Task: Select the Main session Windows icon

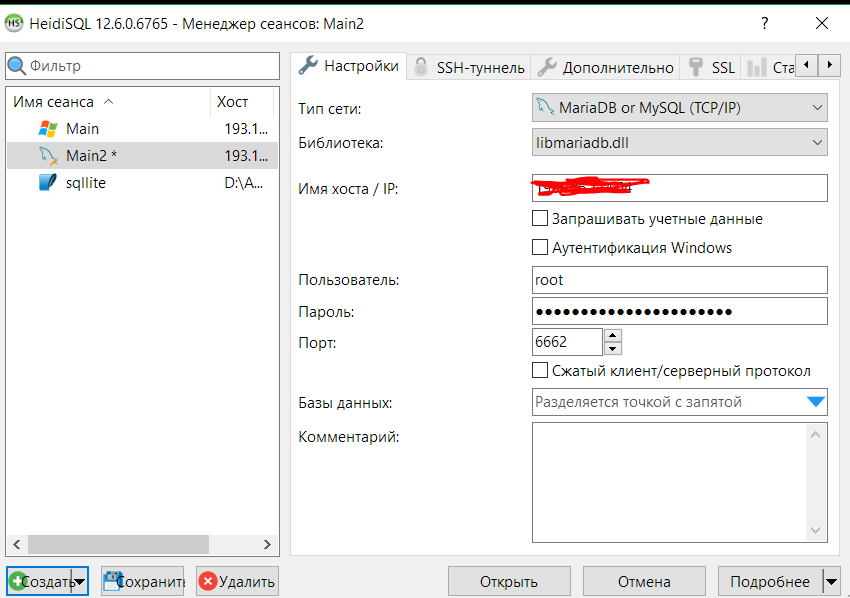Action: [47, 128]
